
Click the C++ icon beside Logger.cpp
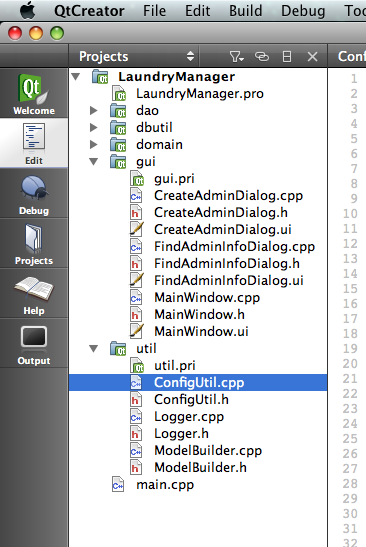[x=136, y=417]
